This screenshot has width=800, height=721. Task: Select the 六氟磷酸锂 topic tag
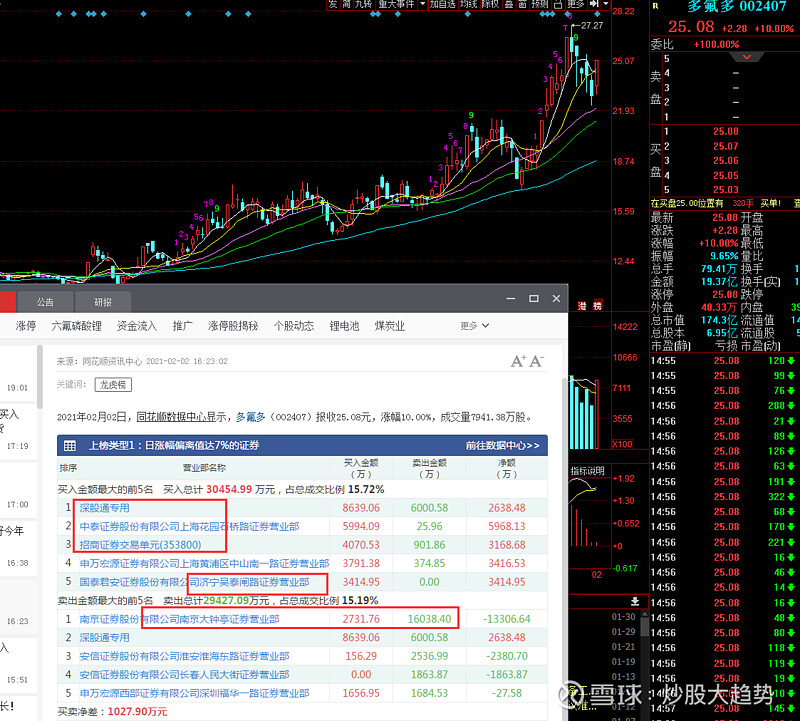point(77,326)
